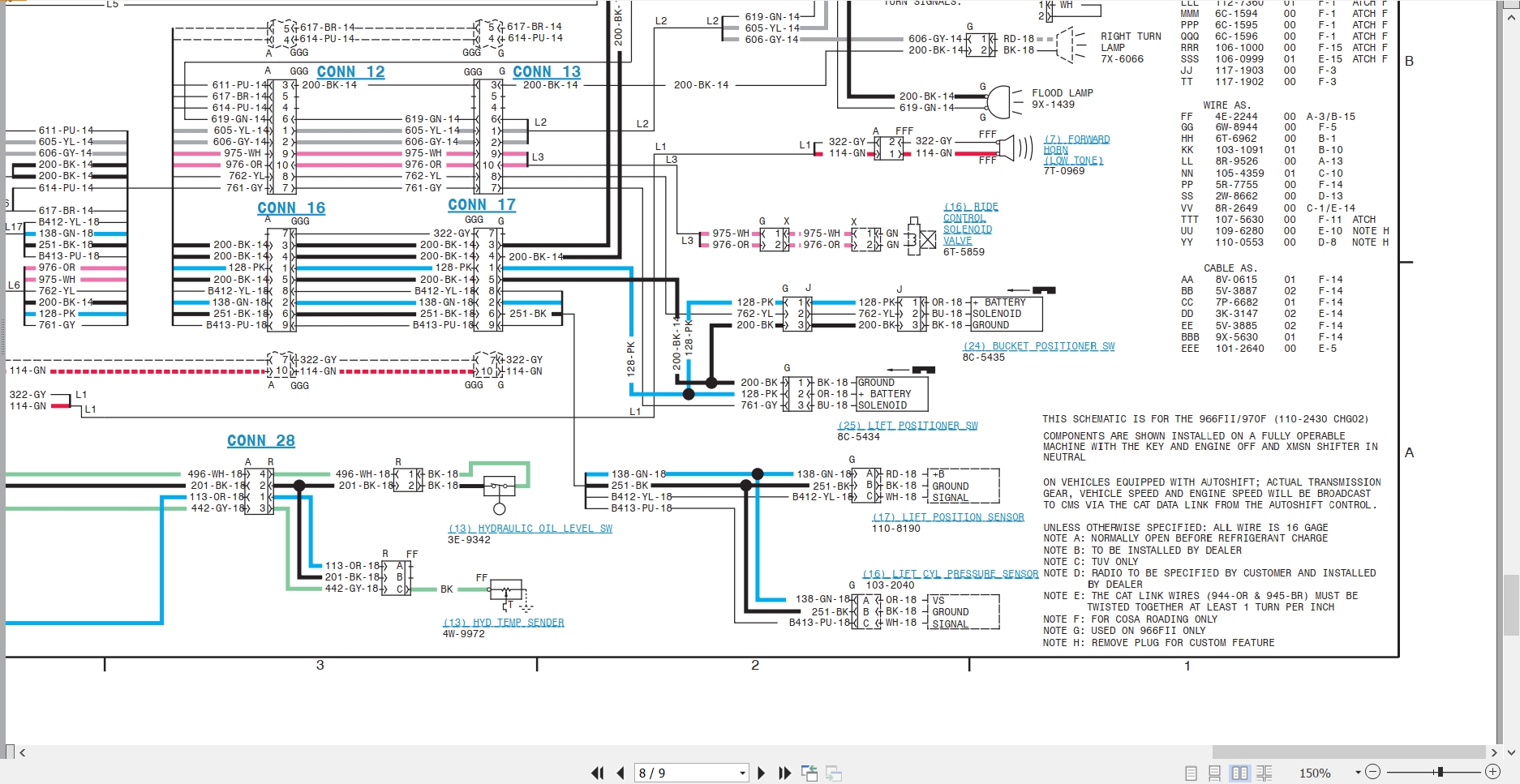Viewport: 1520px width, 784px height.
Task: Click the zoom slider handle
Action: [x=1440, y=773]
